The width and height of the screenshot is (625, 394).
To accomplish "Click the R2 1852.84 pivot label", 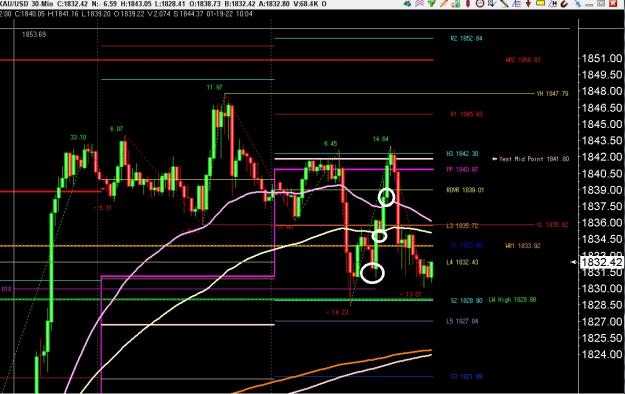I will tap(466, 39).
